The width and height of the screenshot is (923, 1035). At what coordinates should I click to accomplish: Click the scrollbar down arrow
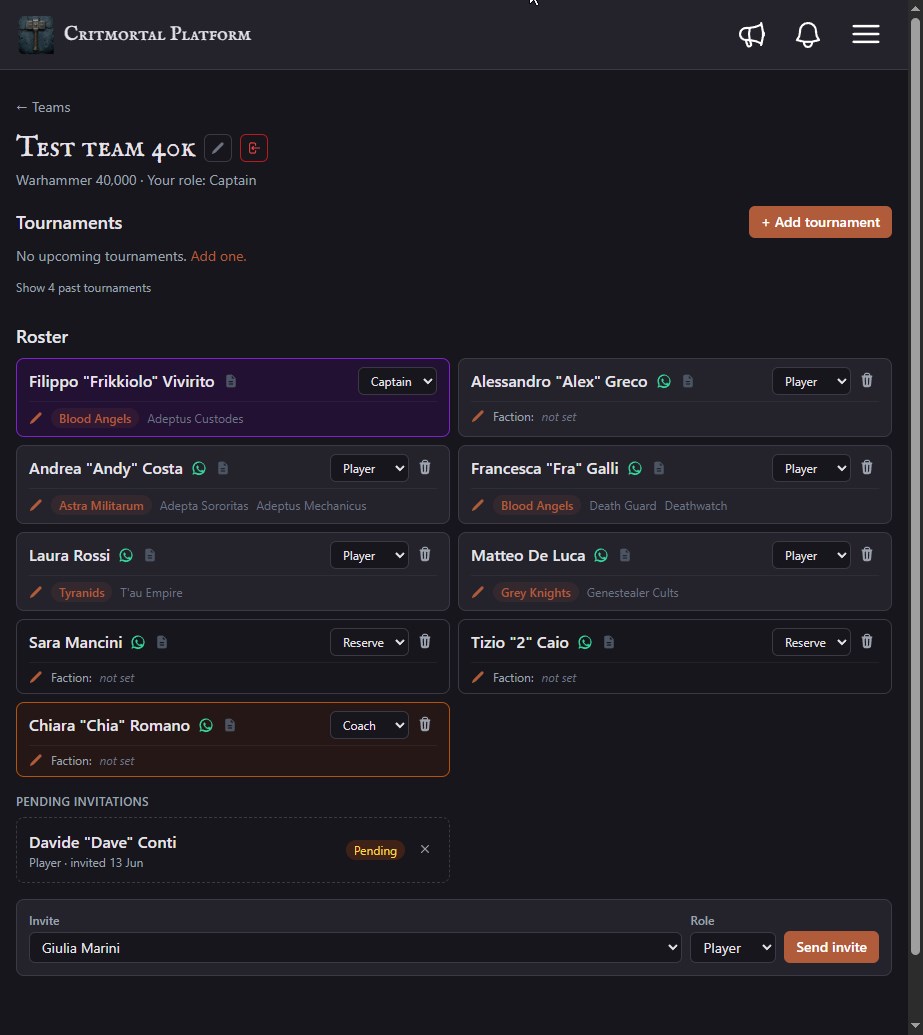(x=915, y=1027)
